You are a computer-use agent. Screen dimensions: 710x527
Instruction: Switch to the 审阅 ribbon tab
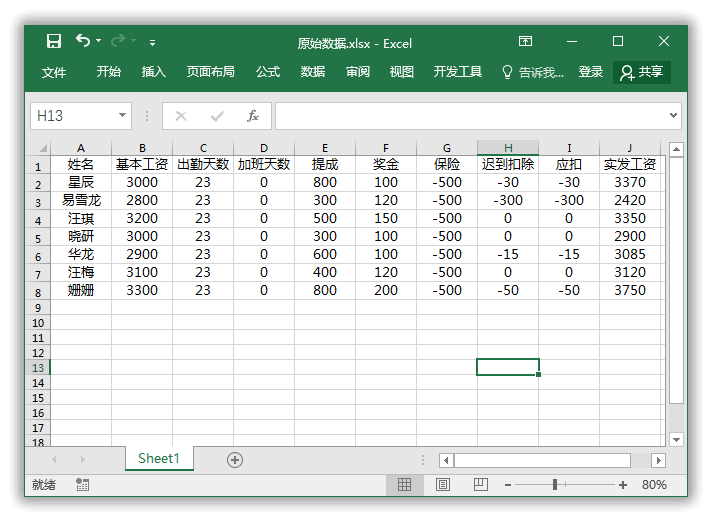(x=358, y=72)
